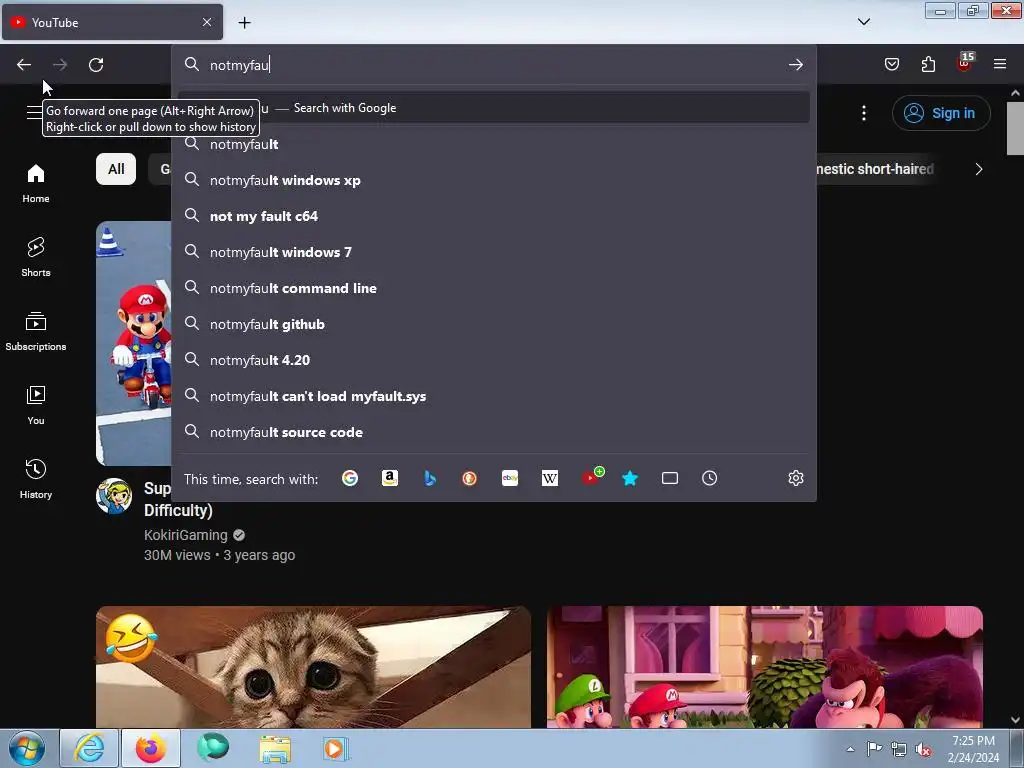Screen dimensions: 1024x768
Task: Choose suggestion "notmyfault 4.20"
Action: (494, 360)
